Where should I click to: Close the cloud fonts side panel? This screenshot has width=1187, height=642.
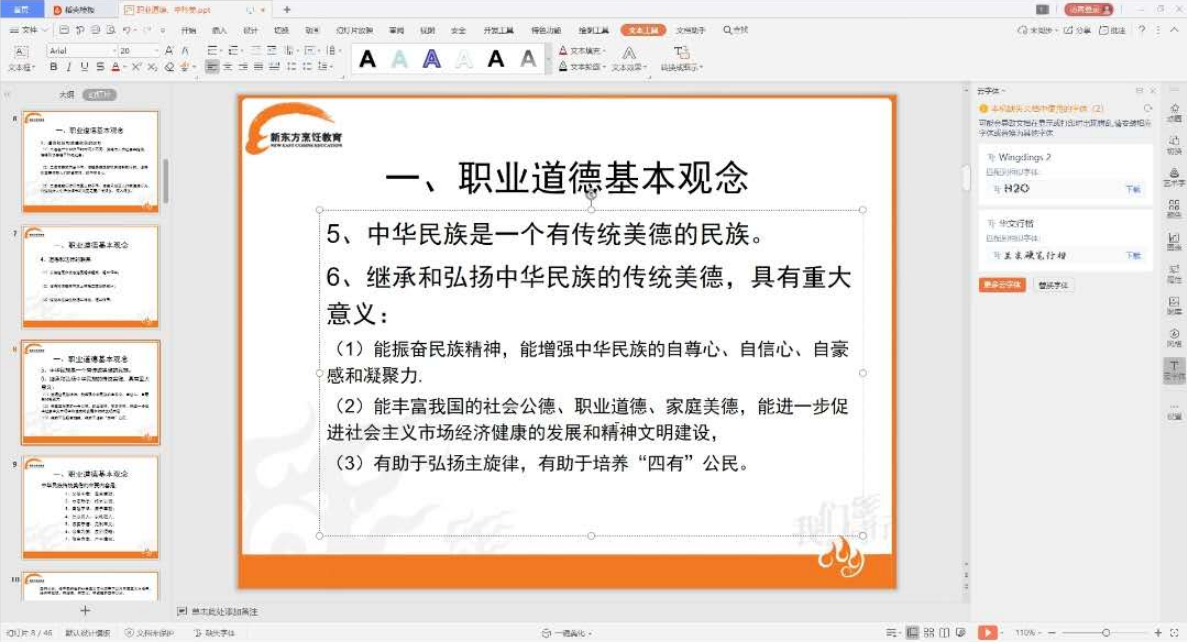(x=1153, y=91)
